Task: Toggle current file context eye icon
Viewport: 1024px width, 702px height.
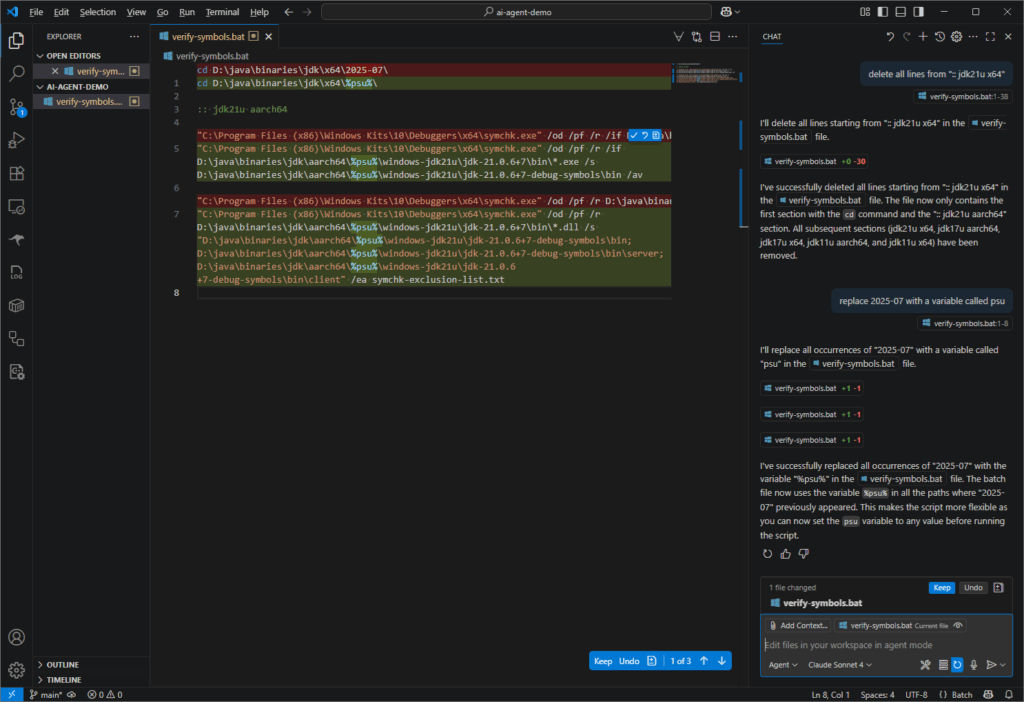Action: (x=958, y=625)
